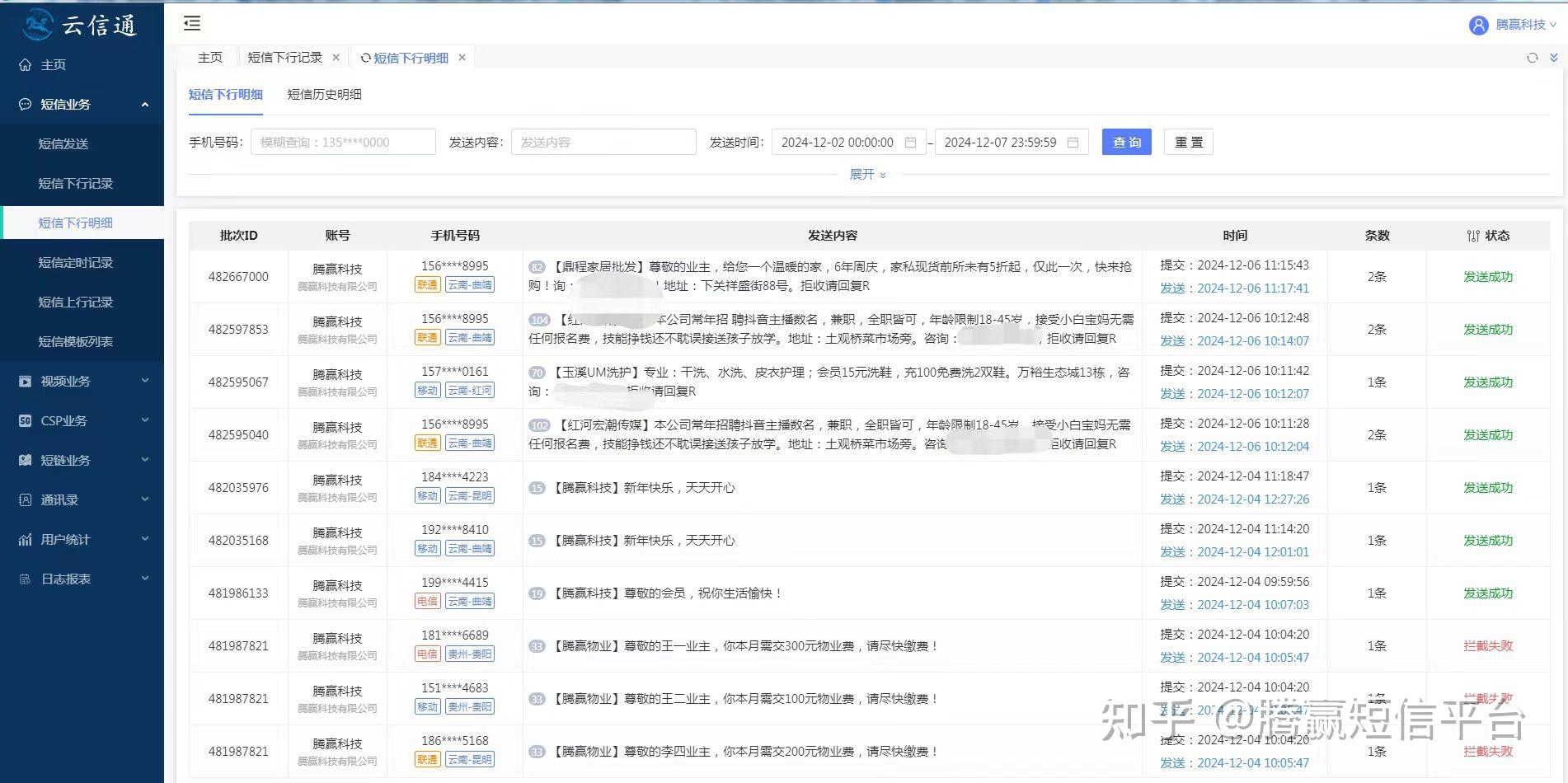Select the 短信历史明细 sub-tab
This screenshot has height=783, width=1568.
click(324, 95)
